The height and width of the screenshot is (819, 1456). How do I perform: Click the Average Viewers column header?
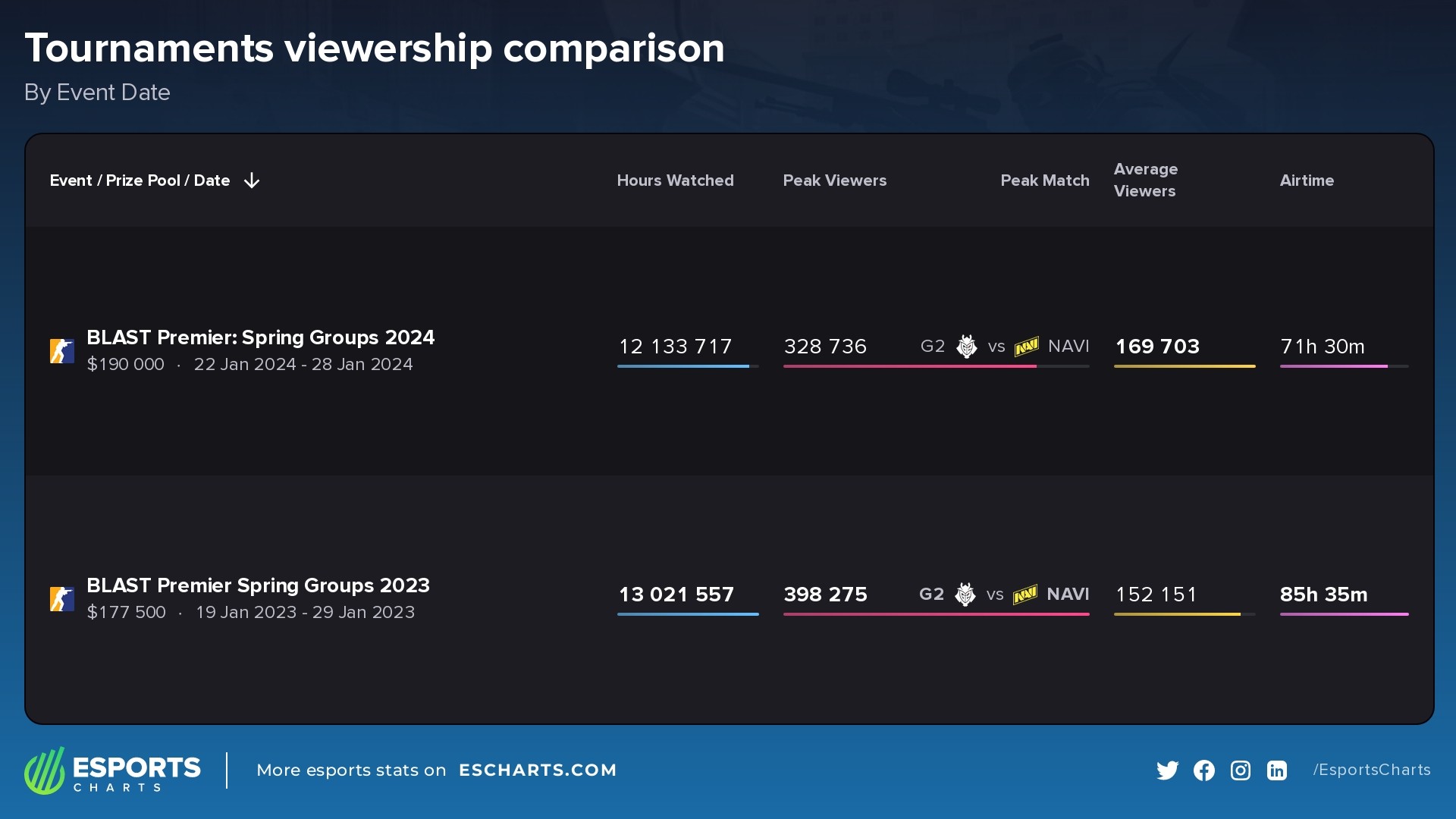click(x=1145, y=180)
